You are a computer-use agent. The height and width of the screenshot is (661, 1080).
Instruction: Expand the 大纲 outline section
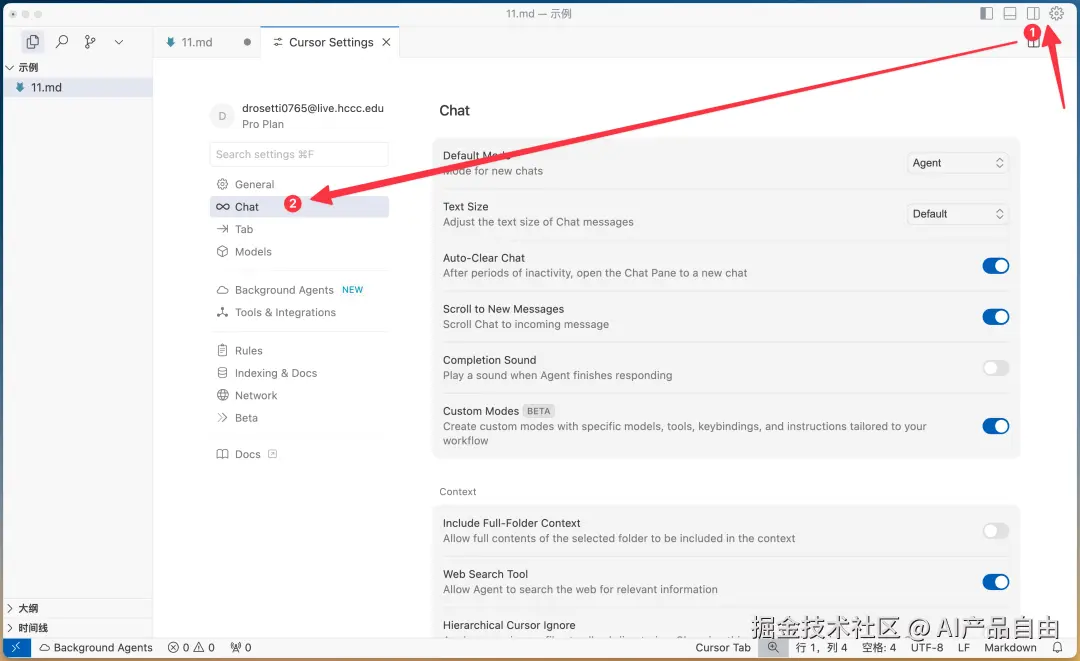click(x=77, y=608)
